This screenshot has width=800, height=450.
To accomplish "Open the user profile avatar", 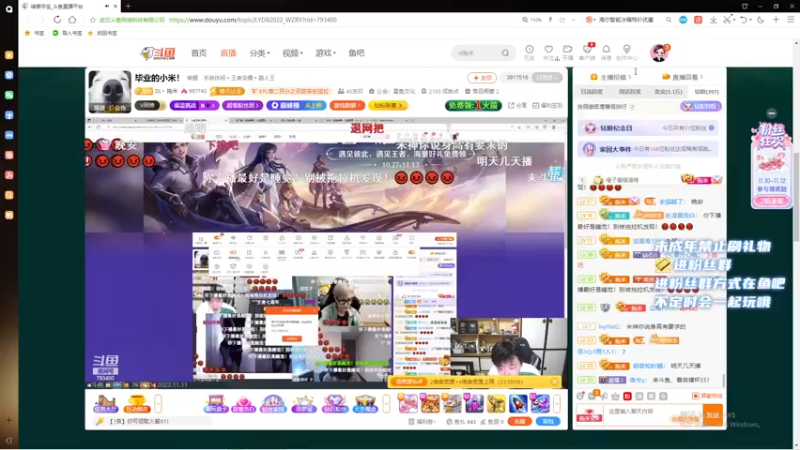I will [659, 53].
